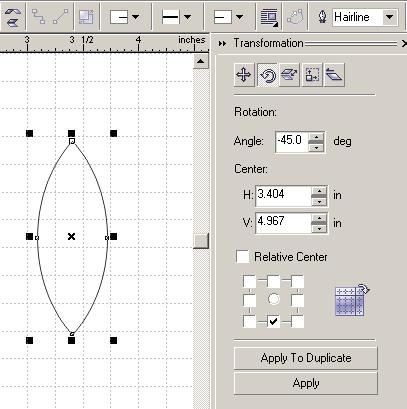Image resolution: width=407 pixels, height=409 pixels.
Task: Increase the rotation Angle with up spinner
Action: pyautogui.click(x=316, y=137)
